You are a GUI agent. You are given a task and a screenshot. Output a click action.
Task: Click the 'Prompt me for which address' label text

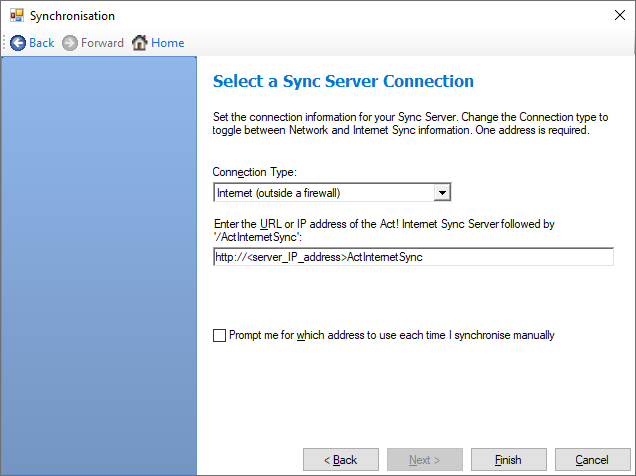391,335
